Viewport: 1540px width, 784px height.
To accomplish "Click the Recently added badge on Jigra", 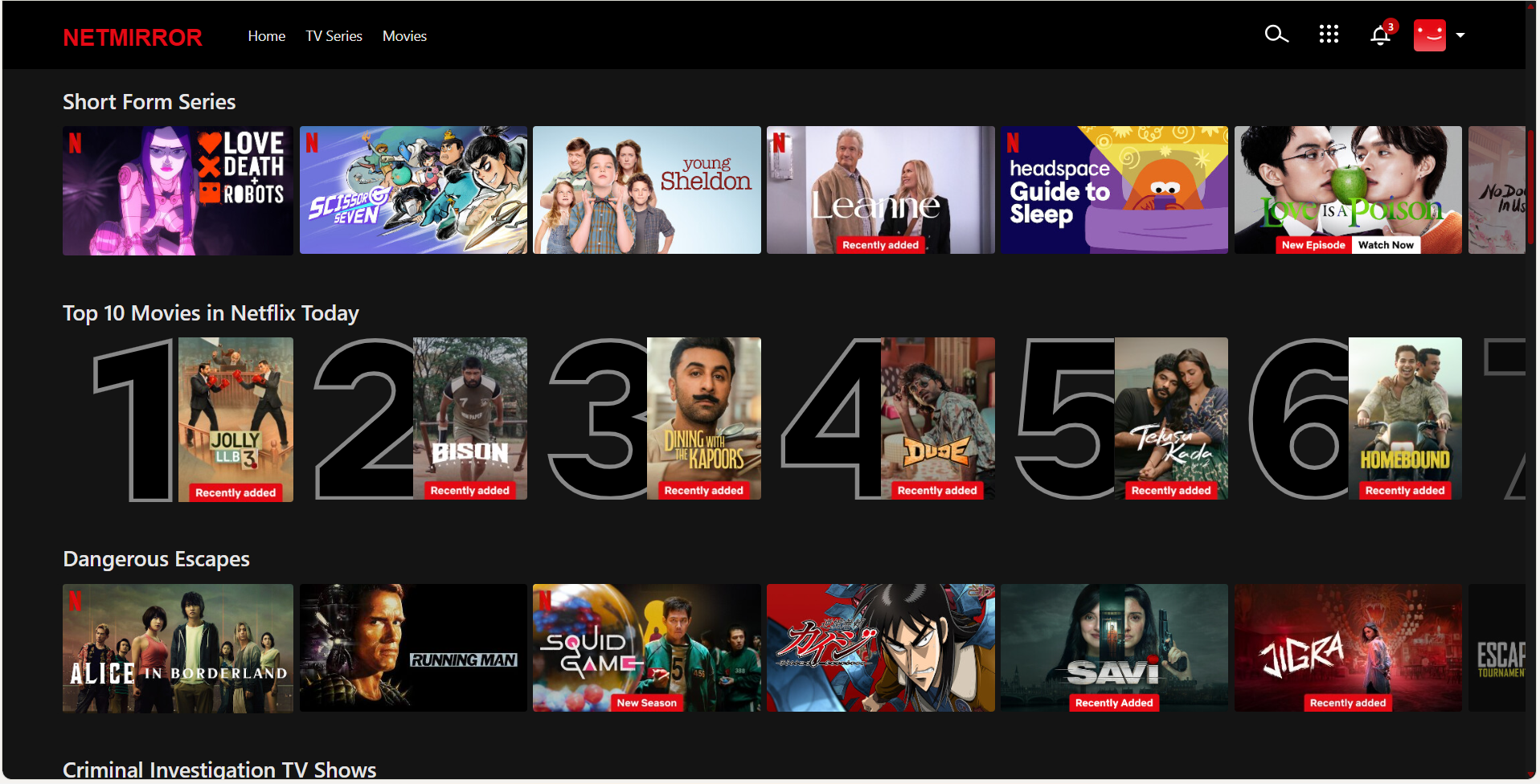I will coord(1348,703).
